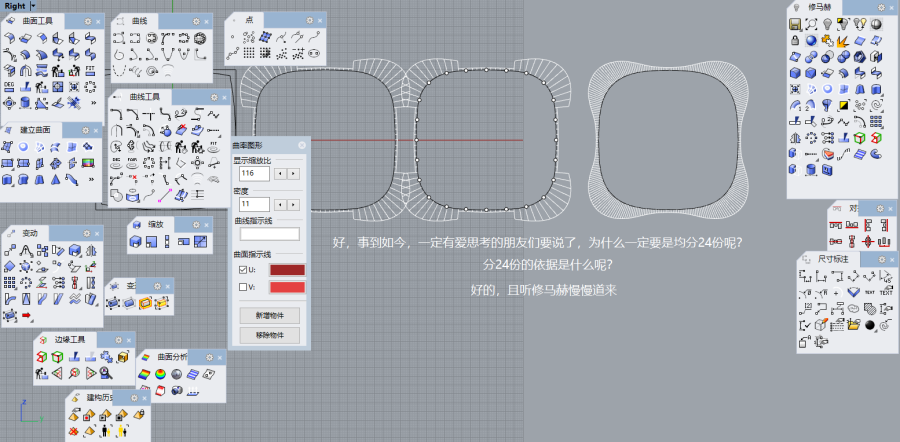The height and width of the screenshot is (442, 900).
Task: Click the 新增物件 button
Action: [269, 315]
